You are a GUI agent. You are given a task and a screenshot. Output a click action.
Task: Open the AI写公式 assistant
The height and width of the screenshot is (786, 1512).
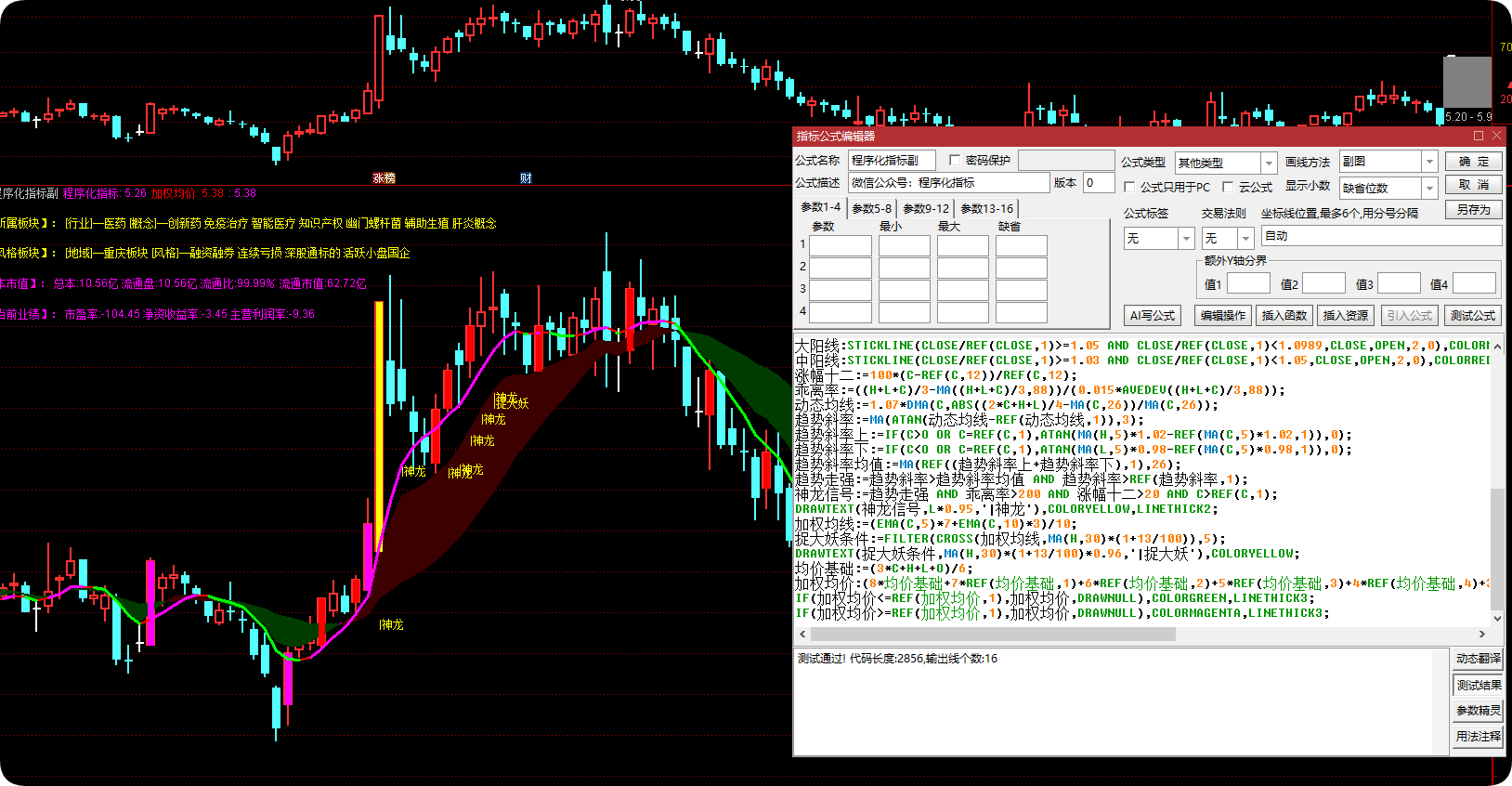coord(1152,316)
